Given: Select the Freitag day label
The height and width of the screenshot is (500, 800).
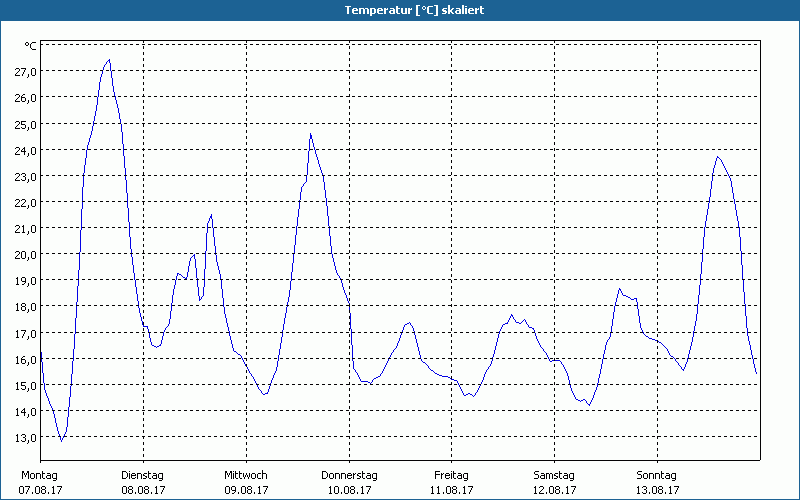Looking at the screenshot, I should pyautogui.click(x=452, y=475).
